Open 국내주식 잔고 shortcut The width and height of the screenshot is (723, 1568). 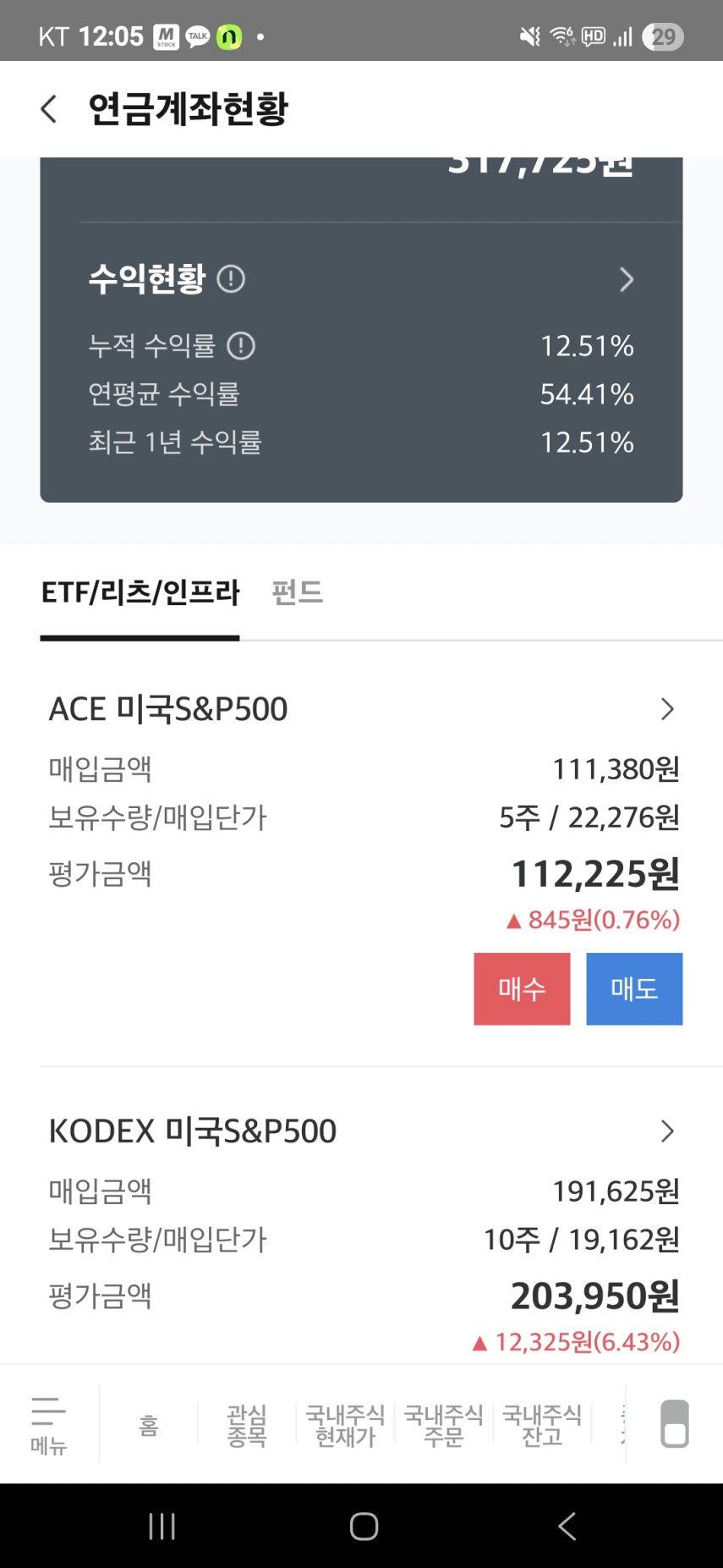(x=542, y=1426)
